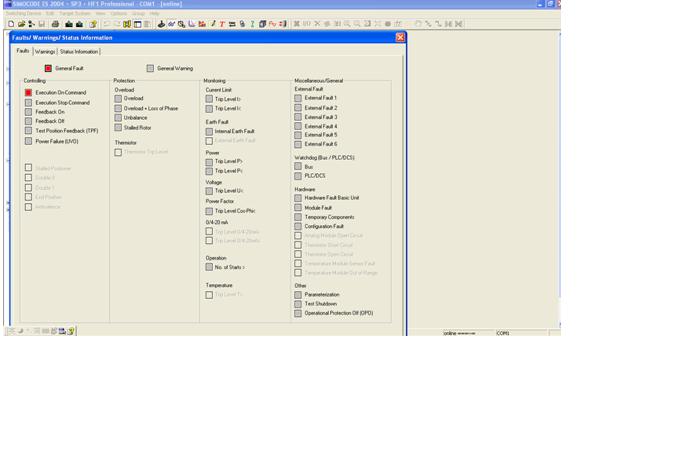Viewport: 692px width, 461px height.
Task: Click the 'Power Factor' heading text
Action: click(x=220, y=201)
